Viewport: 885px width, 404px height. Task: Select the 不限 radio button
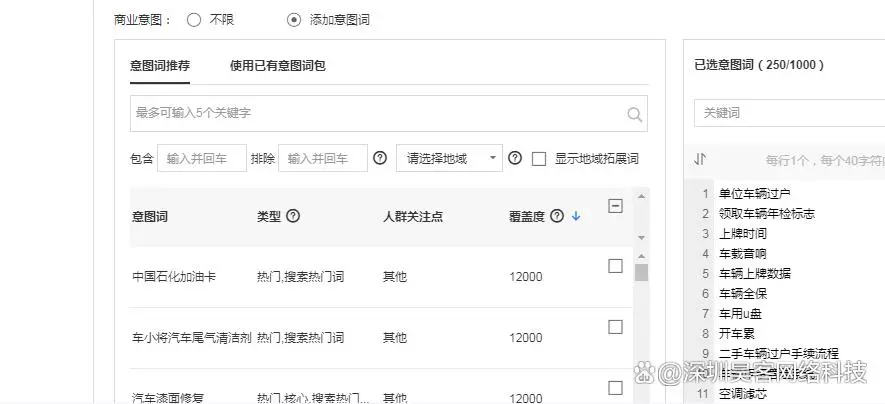pyautogui.click(x=194, y=19)
